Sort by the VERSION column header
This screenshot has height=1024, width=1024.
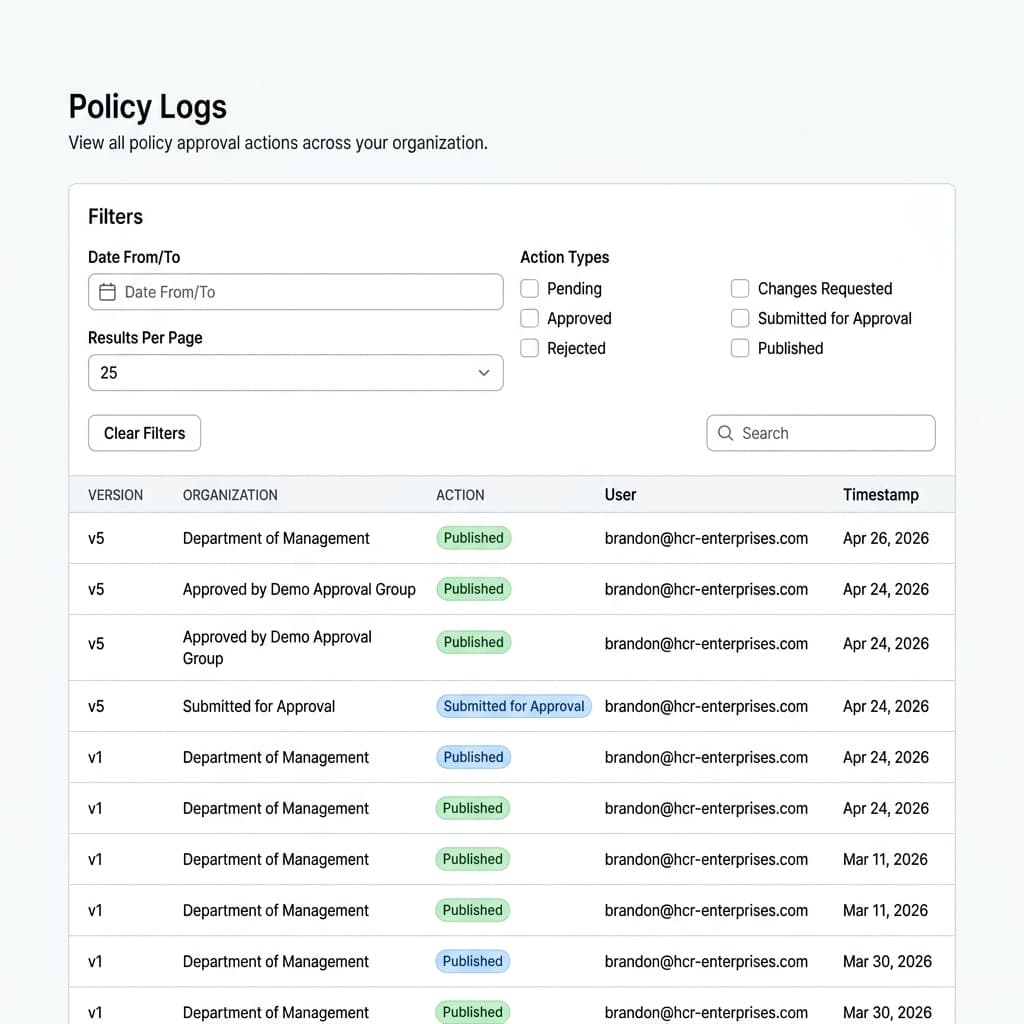115,494
